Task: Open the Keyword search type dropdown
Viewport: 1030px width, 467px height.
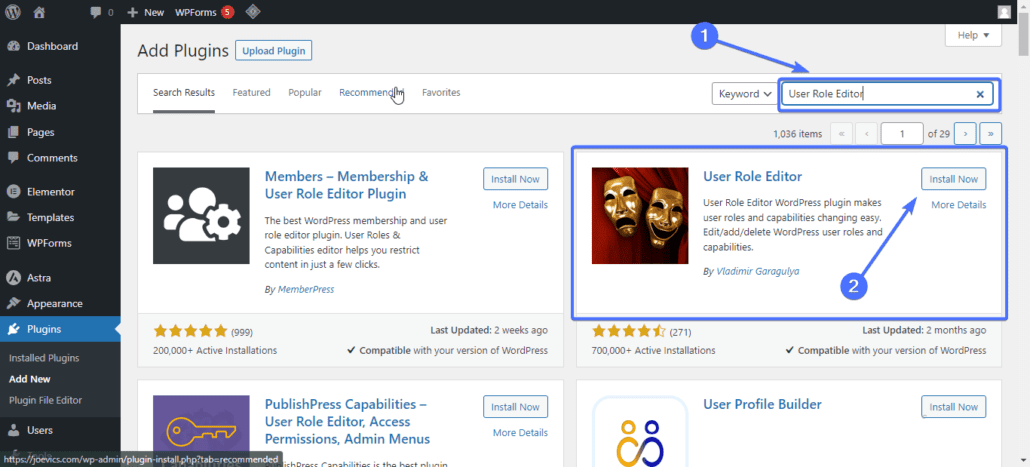Action: [744, 94]
